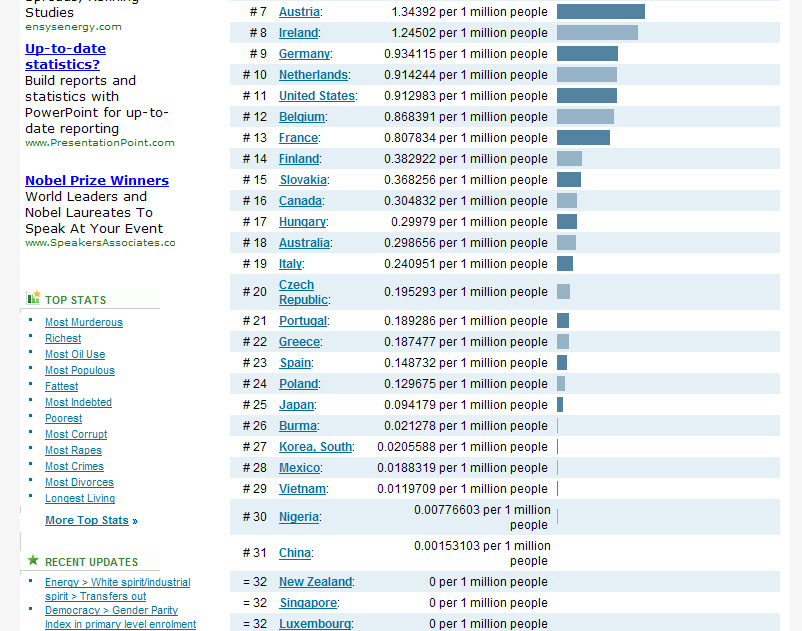
Task: Click Germany's 0.934115 per 1 million value
Action: pyautogui.click(x=466, y=54)
